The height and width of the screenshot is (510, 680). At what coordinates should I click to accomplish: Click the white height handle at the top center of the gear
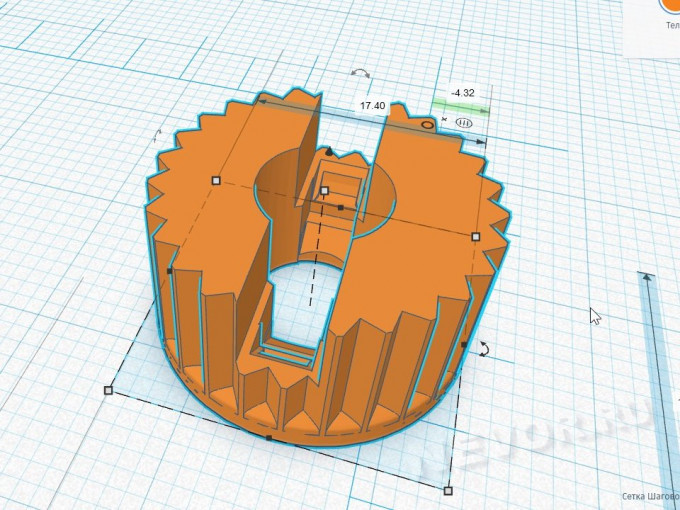click(324, 190)
